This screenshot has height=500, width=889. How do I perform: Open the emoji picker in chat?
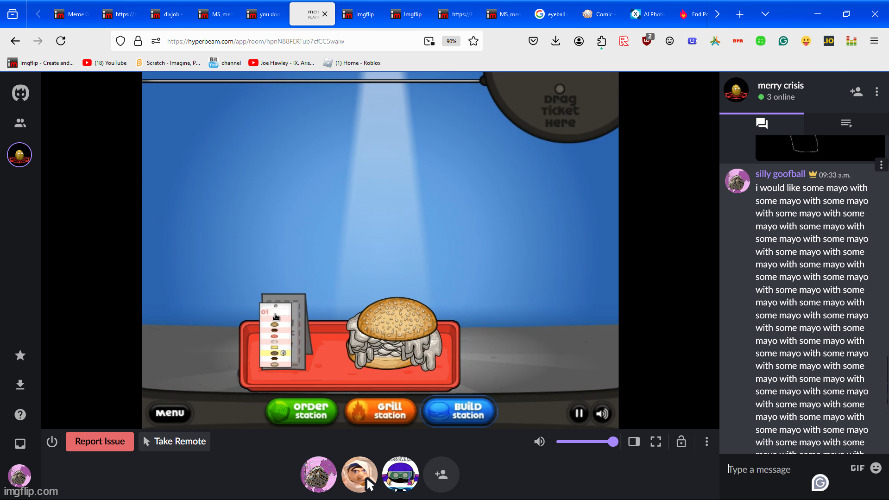click(x=876, y=468)
